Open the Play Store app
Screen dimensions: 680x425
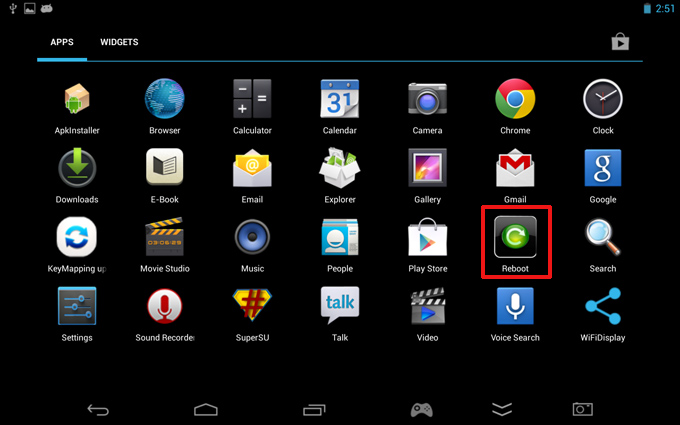pos(427,237)
